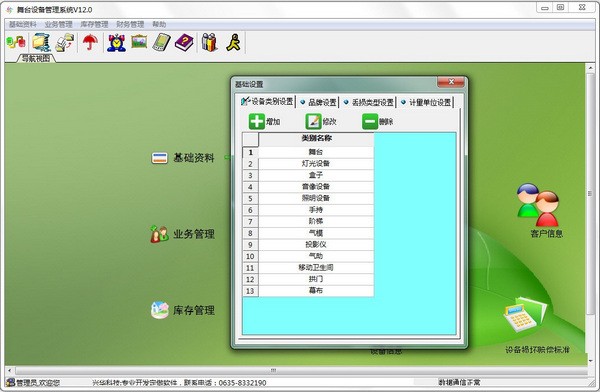The width and height of the screenshot is (600, 392).
Task: Click the 类别名称 column header
Action: point(316,139)
